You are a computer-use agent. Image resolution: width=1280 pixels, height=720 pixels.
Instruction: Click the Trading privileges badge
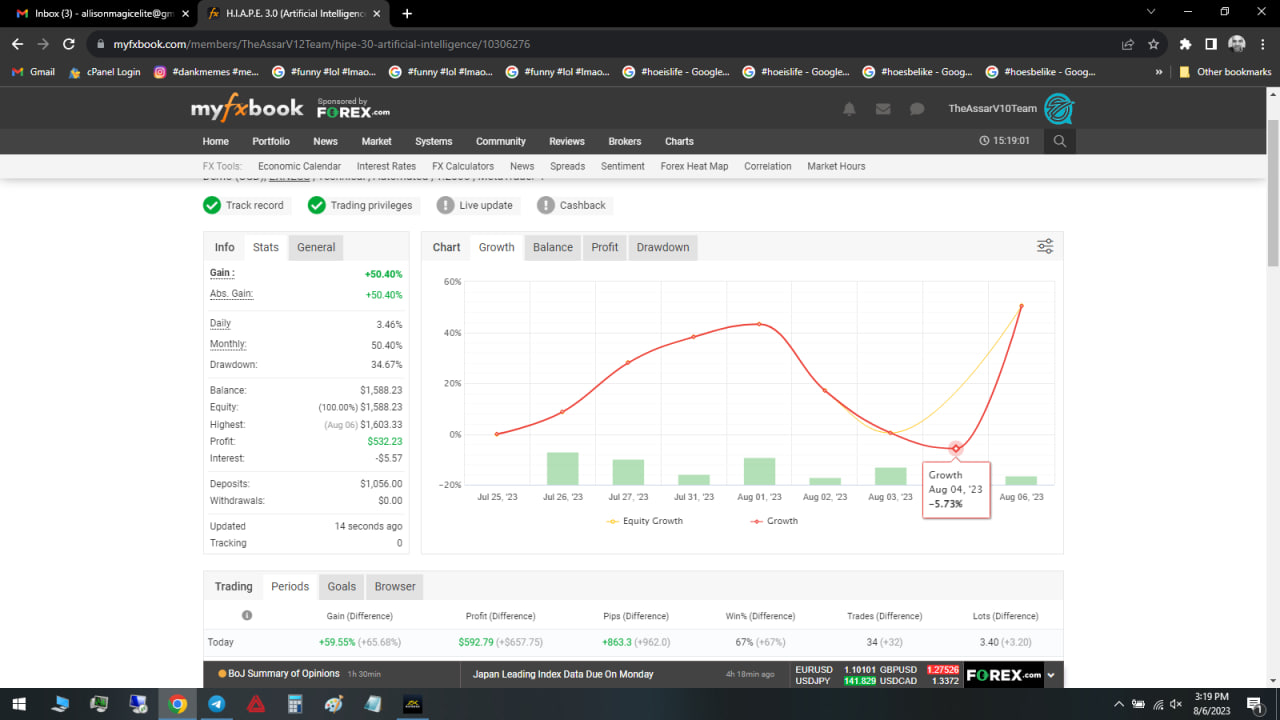[361, 205]
